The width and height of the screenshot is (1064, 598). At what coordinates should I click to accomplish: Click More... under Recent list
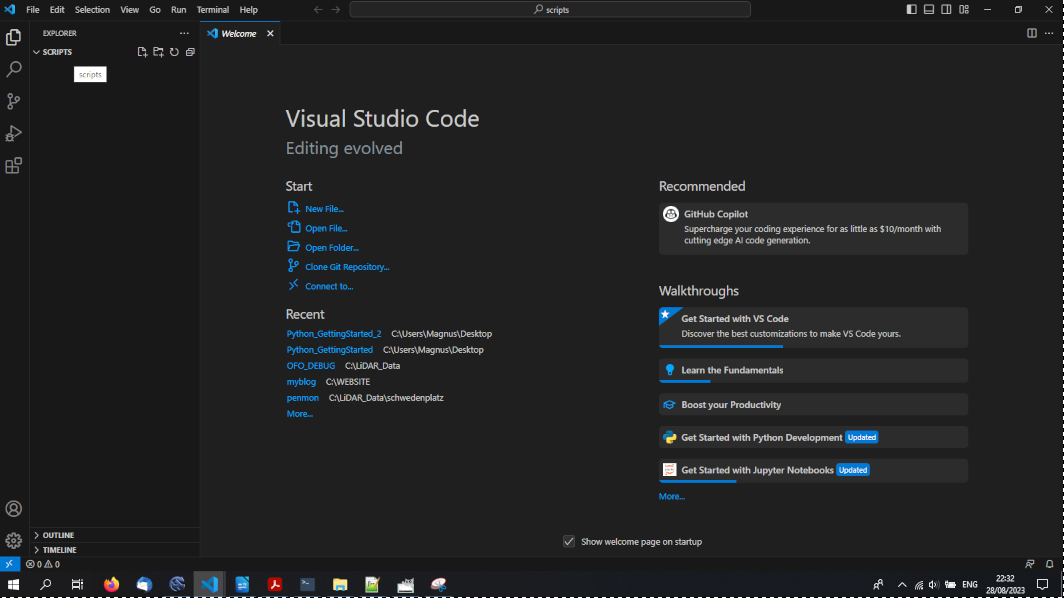tap(299, 414)
